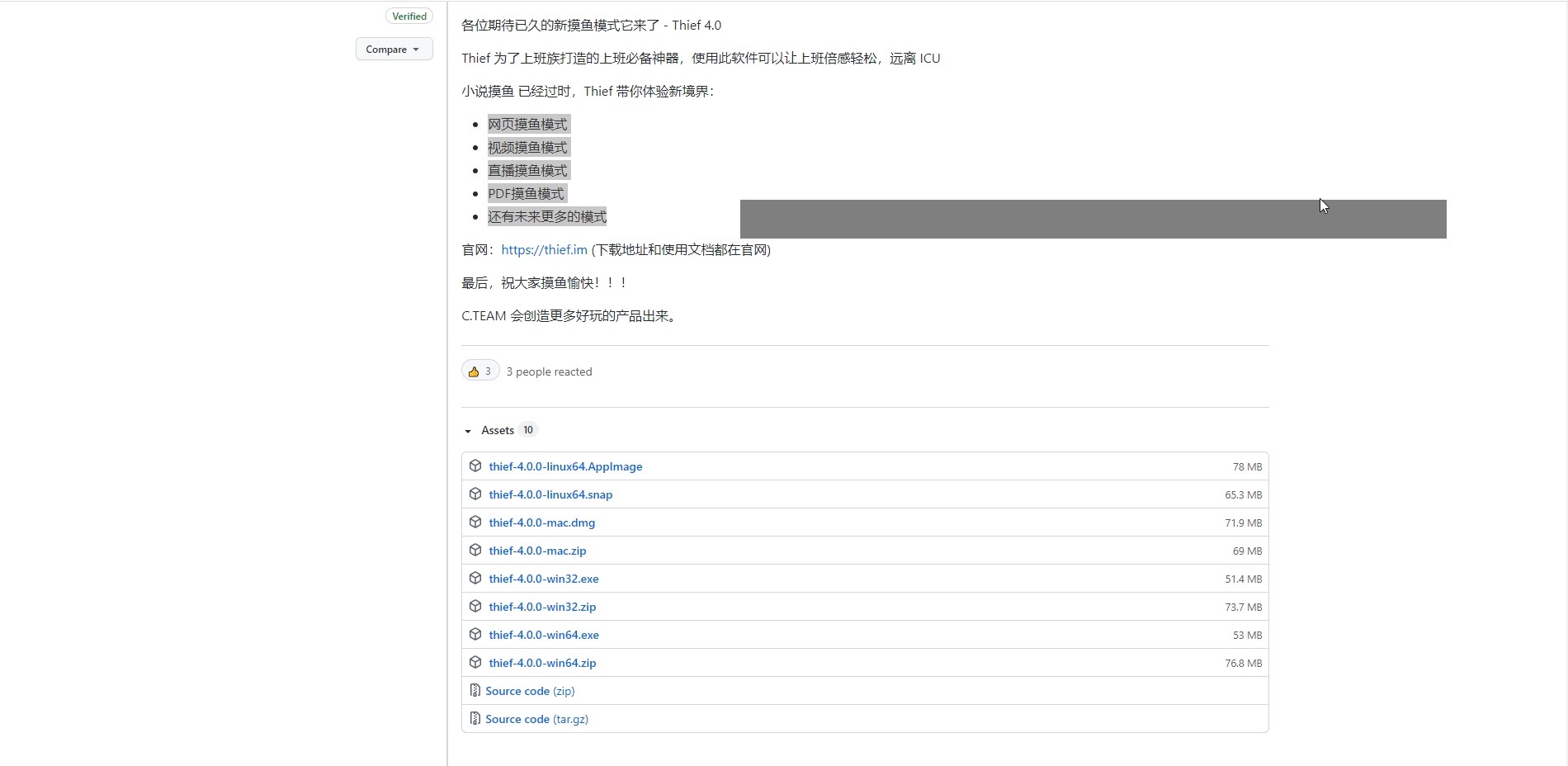Image resolution: width=1568 pixels, height=766 pixels.
Task: Click the package icon beside thief-4.0.0-linux64.AppImage
Action: click(x=475, y=466)
